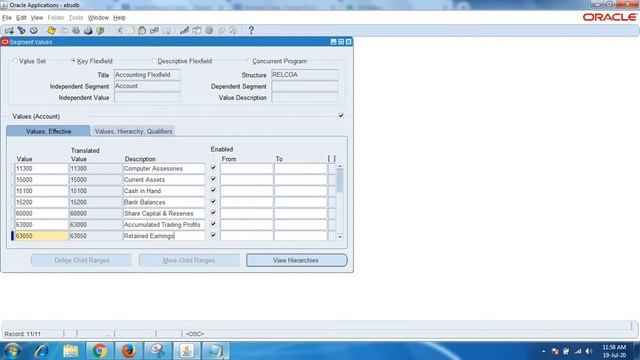The width and height of the screenshot is (640, 360).
Task: Click Enabled From field for 11300 row
Action: [247, 168]
